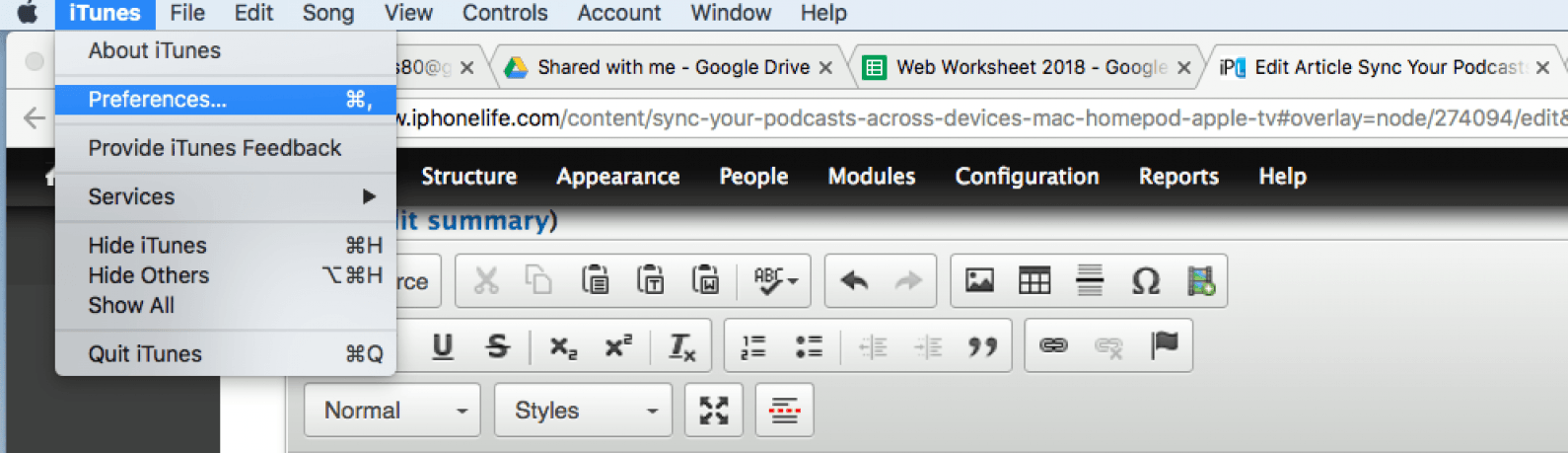Choose Show All

[x=226, y=305]
